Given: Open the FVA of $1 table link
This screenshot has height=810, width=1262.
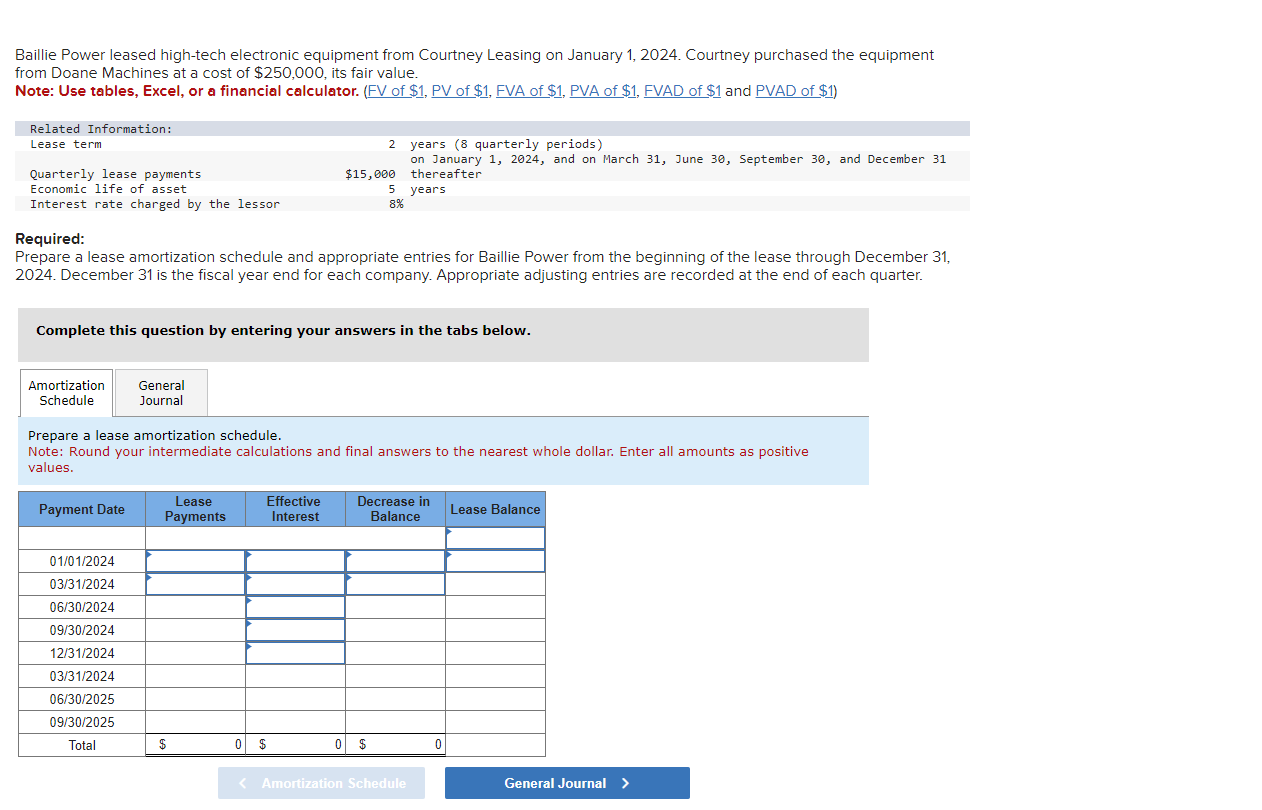Looking at the screenshot, I should [x=529, y=90].
